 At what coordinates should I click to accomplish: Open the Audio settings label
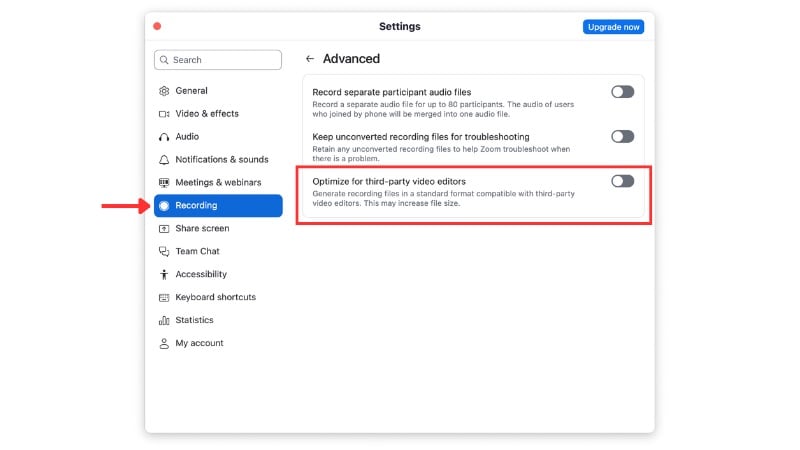(187, 137)
